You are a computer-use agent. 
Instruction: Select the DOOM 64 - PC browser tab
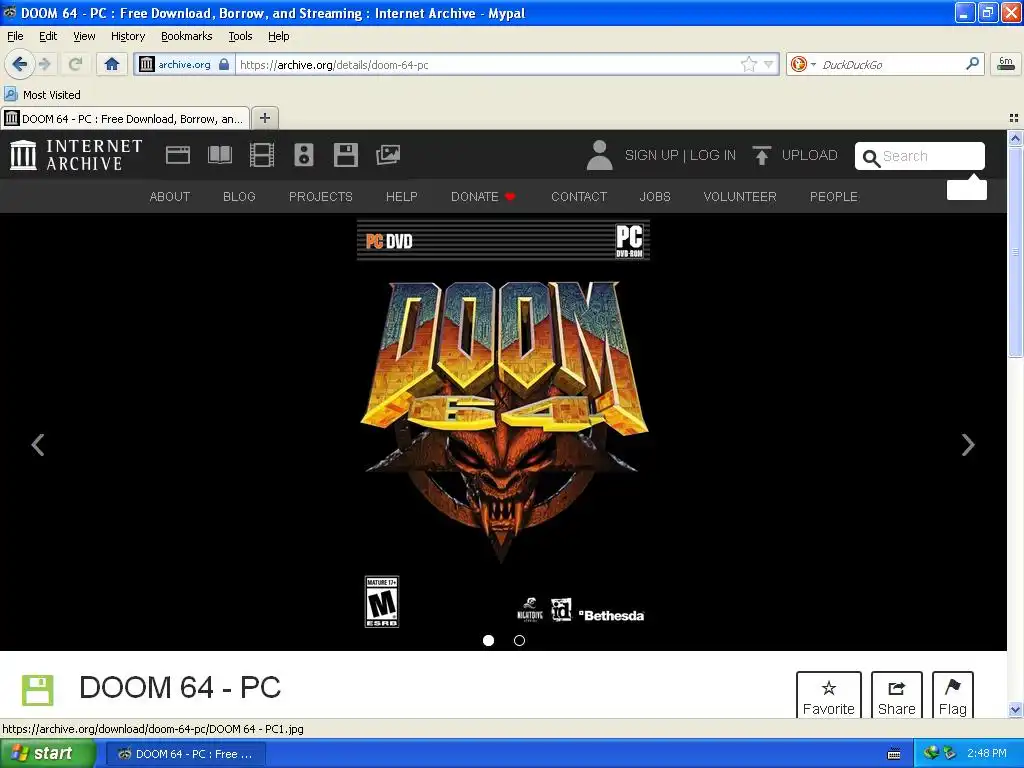point(125,118)
